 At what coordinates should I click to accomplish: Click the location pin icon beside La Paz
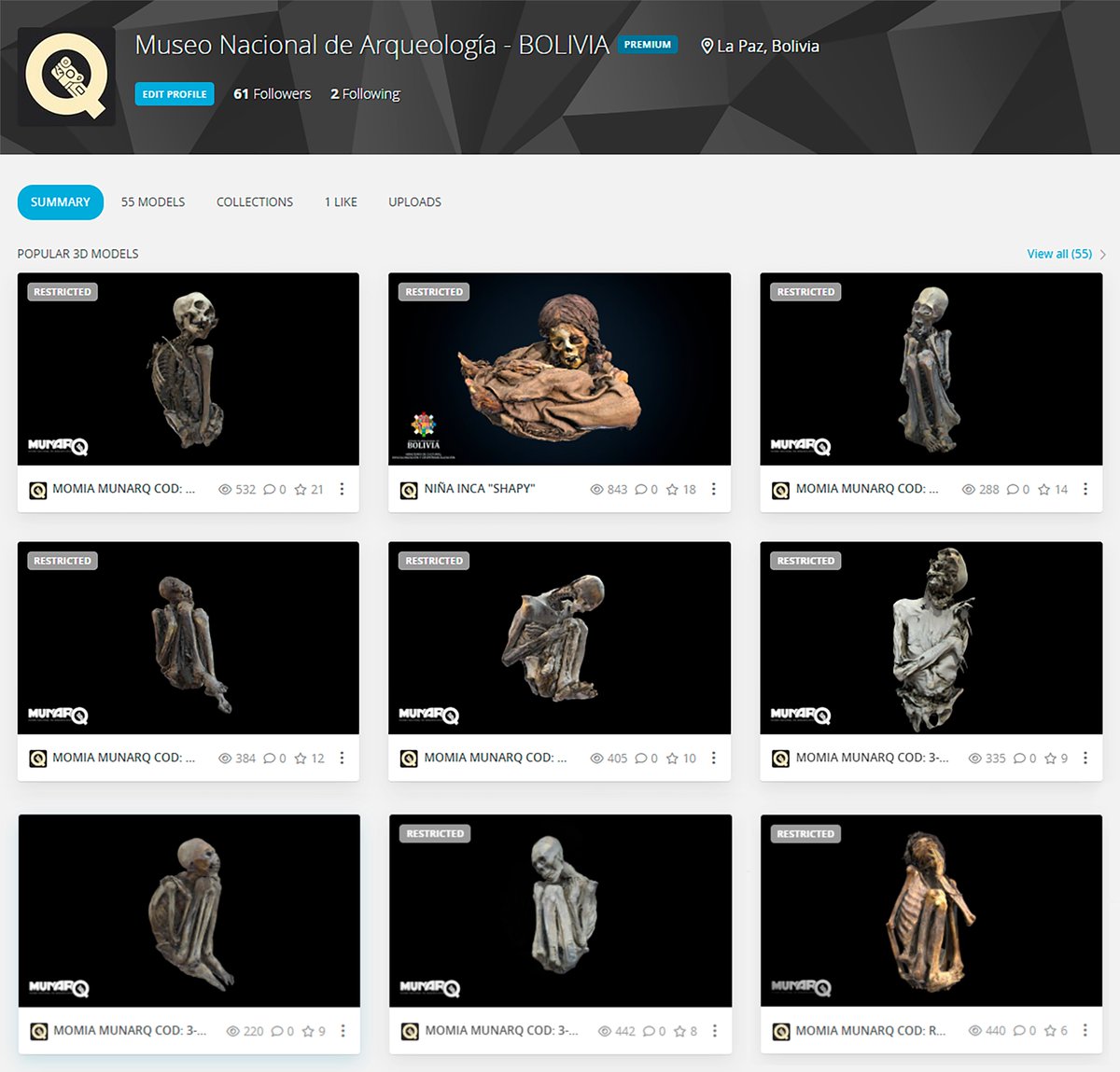(x=707, y=46)
